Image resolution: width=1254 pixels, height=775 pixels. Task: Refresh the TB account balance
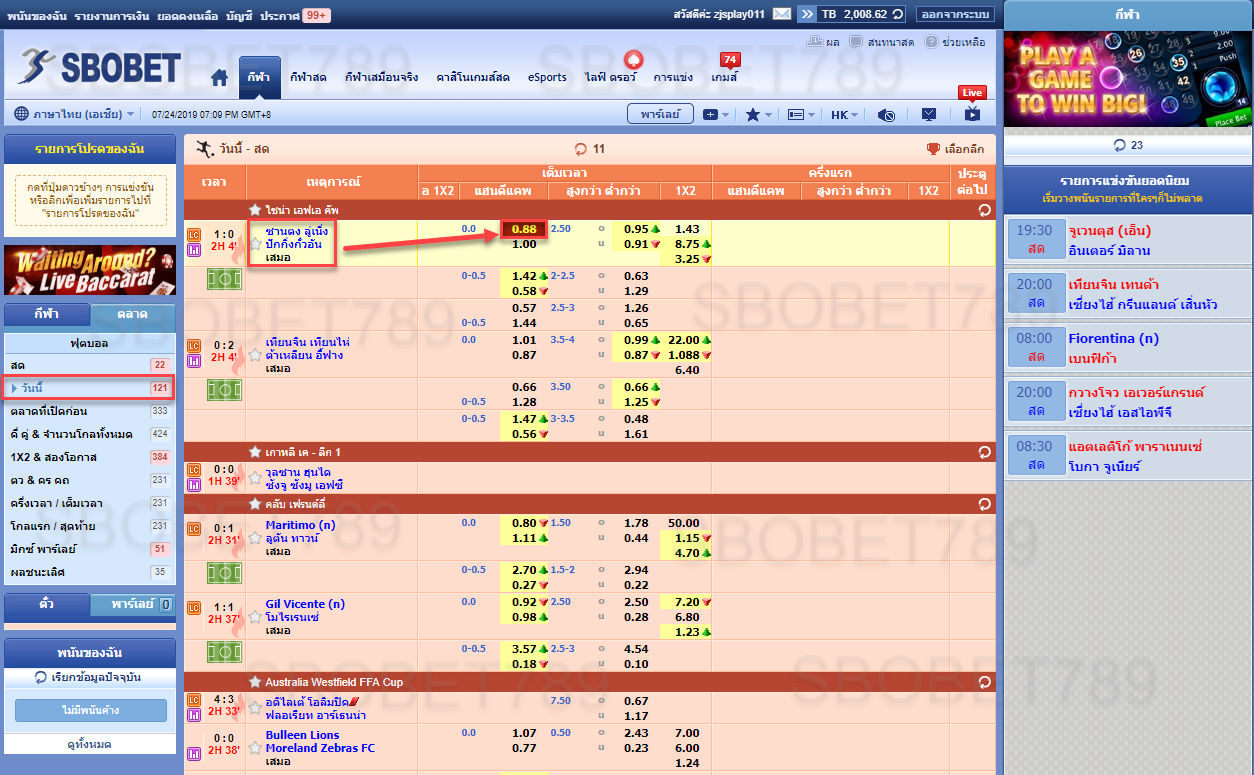click(898, 14)
